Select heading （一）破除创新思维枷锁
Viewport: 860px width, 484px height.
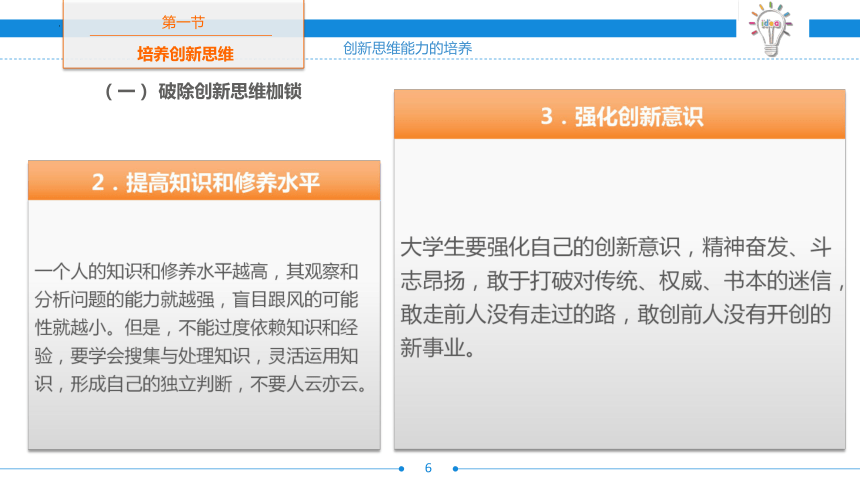(x=203, y=91)
